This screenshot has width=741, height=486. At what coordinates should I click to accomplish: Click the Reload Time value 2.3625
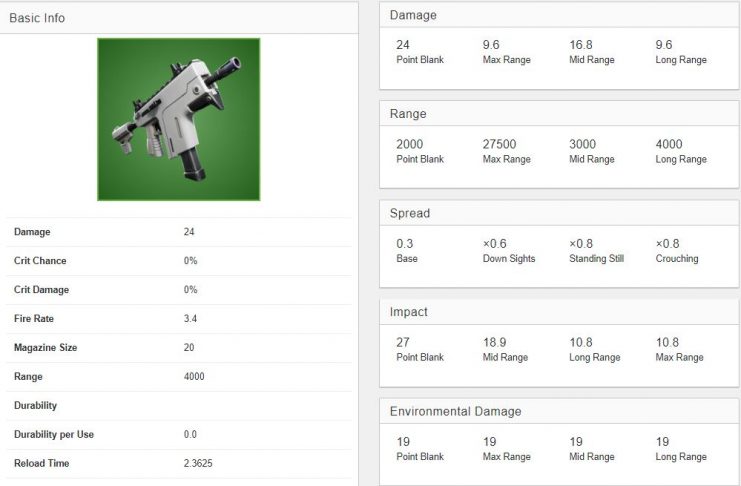tap(198, 463)
